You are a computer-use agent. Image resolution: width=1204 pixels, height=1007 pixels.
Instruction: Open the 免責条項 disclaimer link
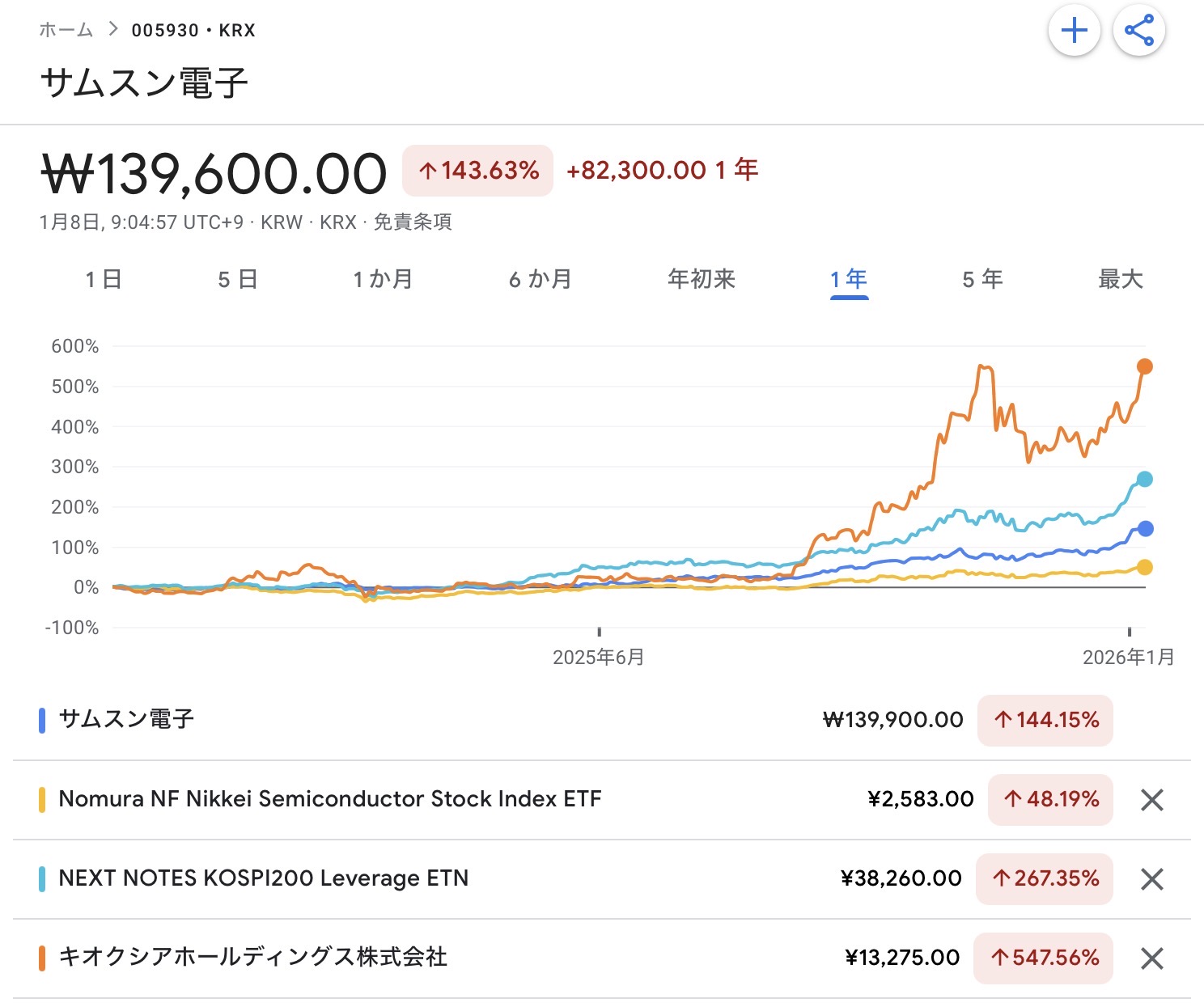coord(413,222)
